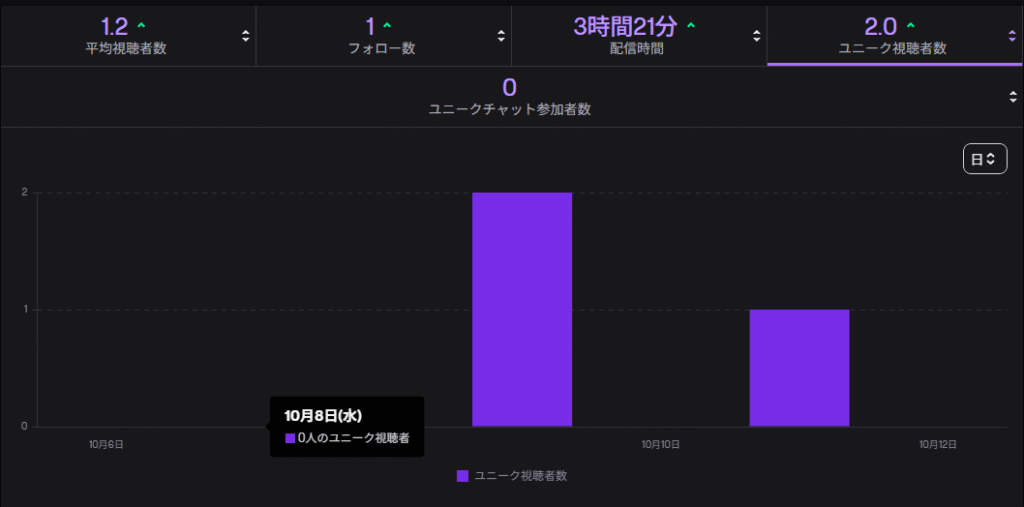Screen dimensions: 1024x507
Task: Toggle the ユニーク視聴者数 legend label text
Action: (x=520, y=476)
